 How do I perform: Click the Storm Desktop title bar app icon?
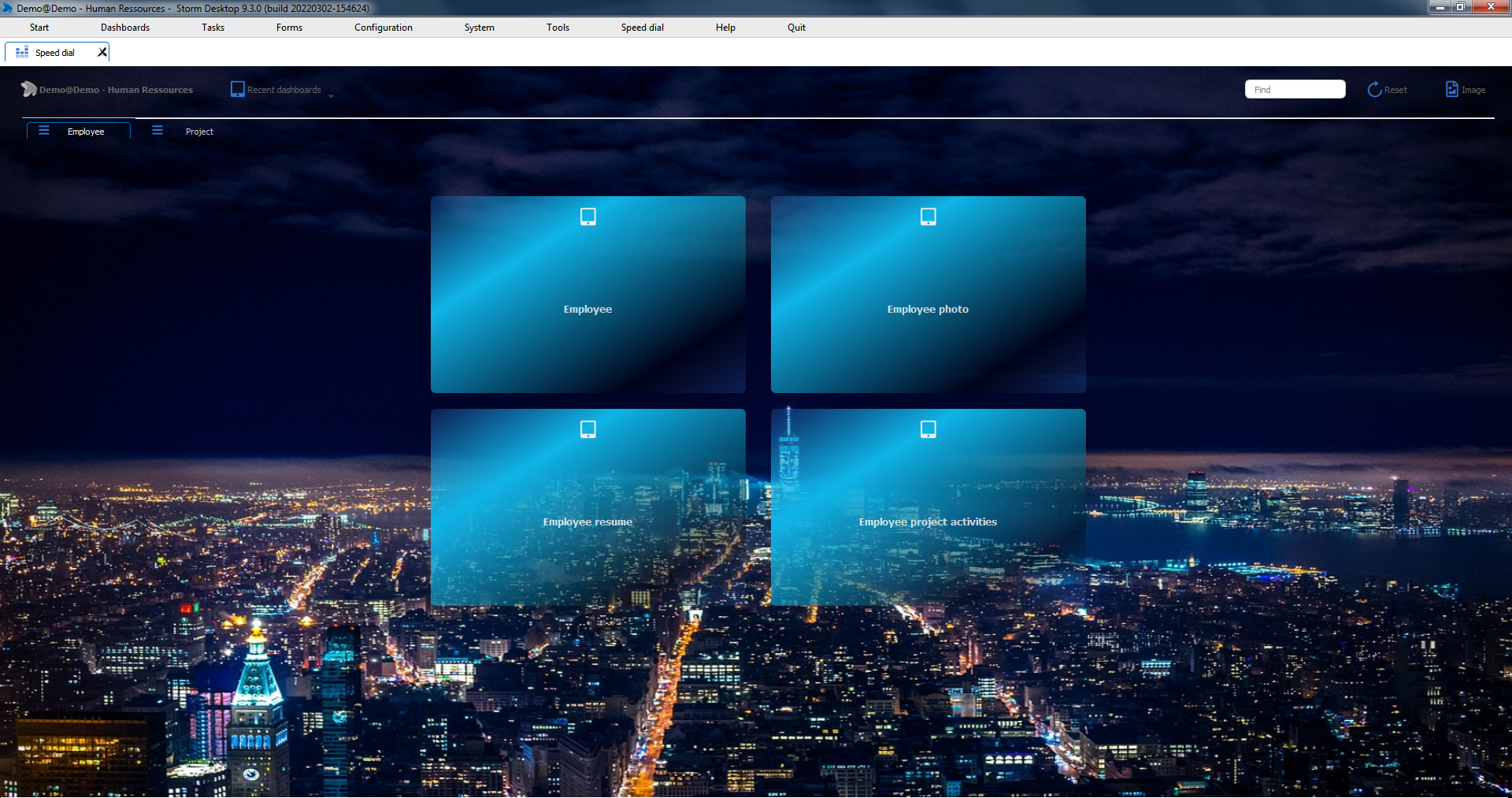(8, 8)
